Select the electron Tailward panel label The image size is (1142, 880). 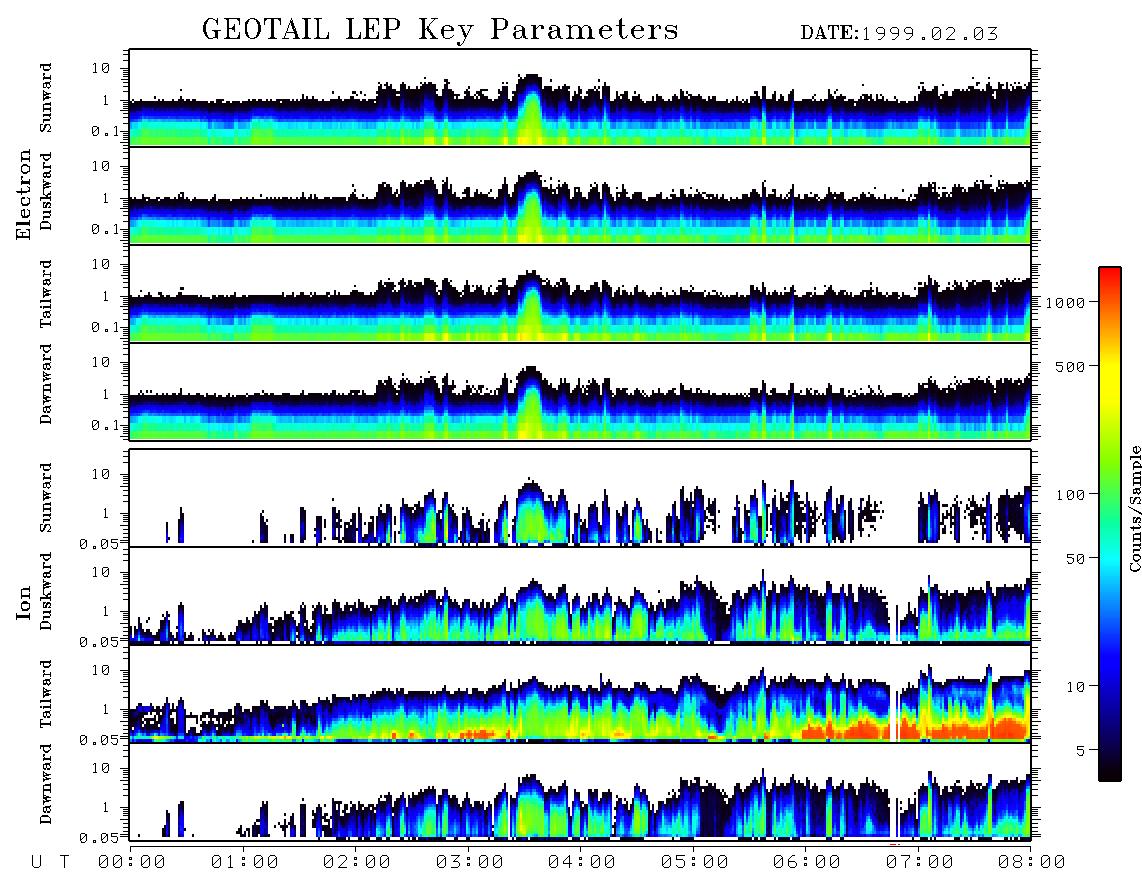point(46,294)
